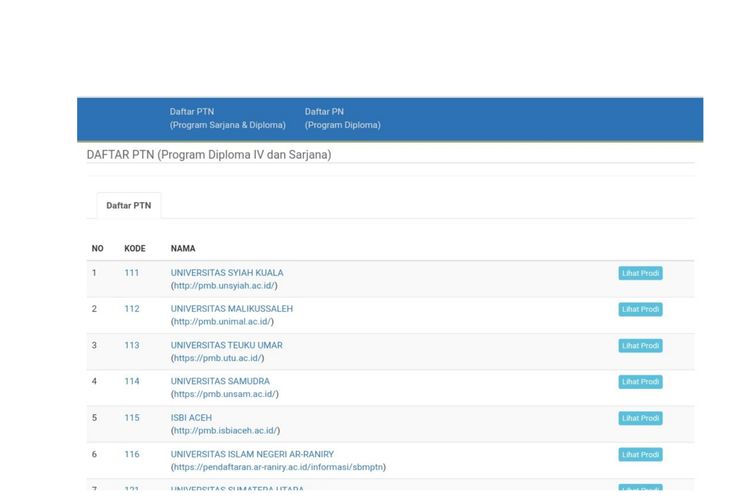Open the Universitas Islam Negeri Ar-Raniry link
Screen dimensions: 750x500
coord(252,454)
